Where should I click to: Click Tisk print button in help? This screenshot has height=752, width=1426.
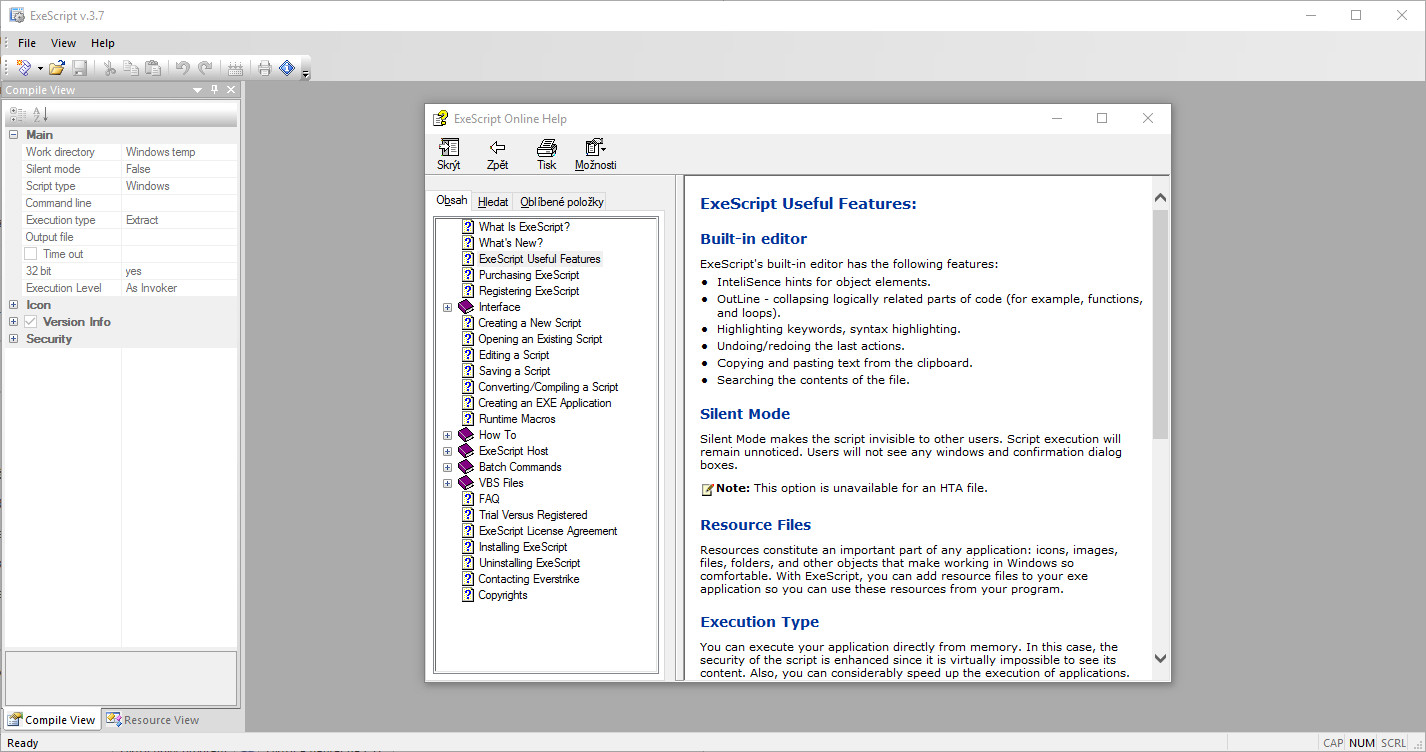[546, 155]
